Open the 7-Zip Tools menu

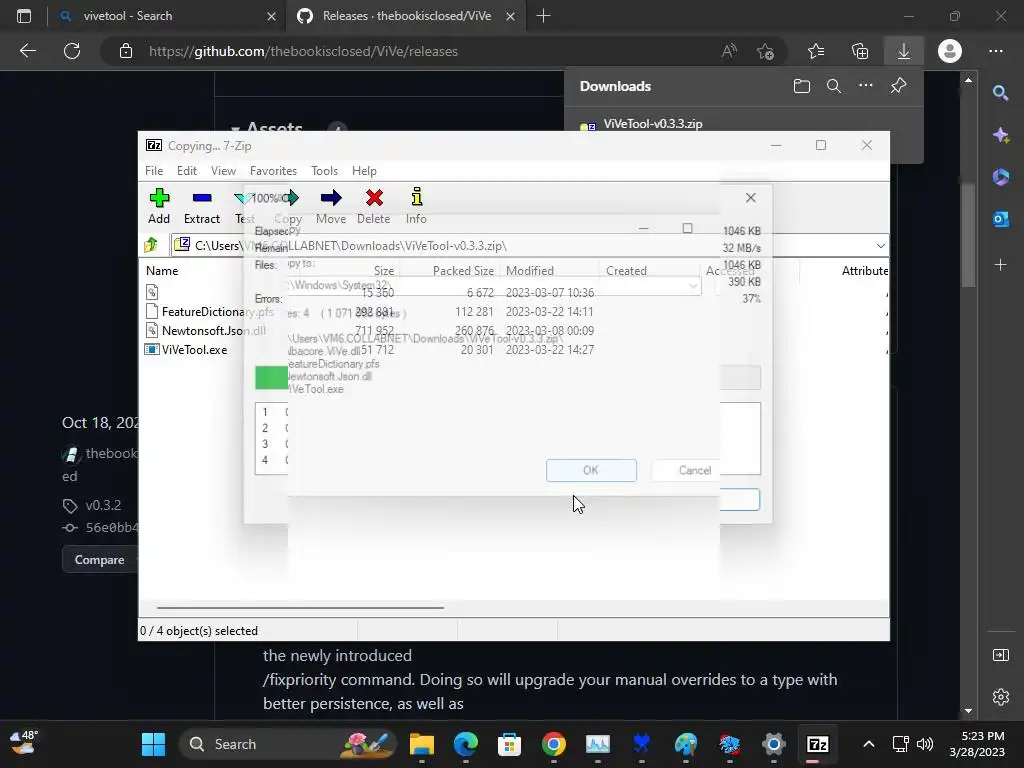click(325, 170)
